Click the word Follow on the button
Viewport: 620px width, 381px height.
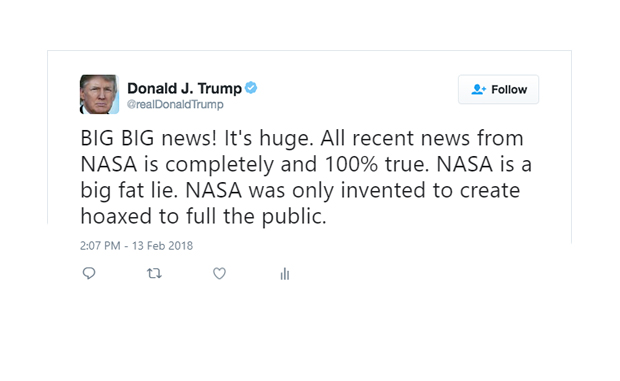(x=509, y=89)
